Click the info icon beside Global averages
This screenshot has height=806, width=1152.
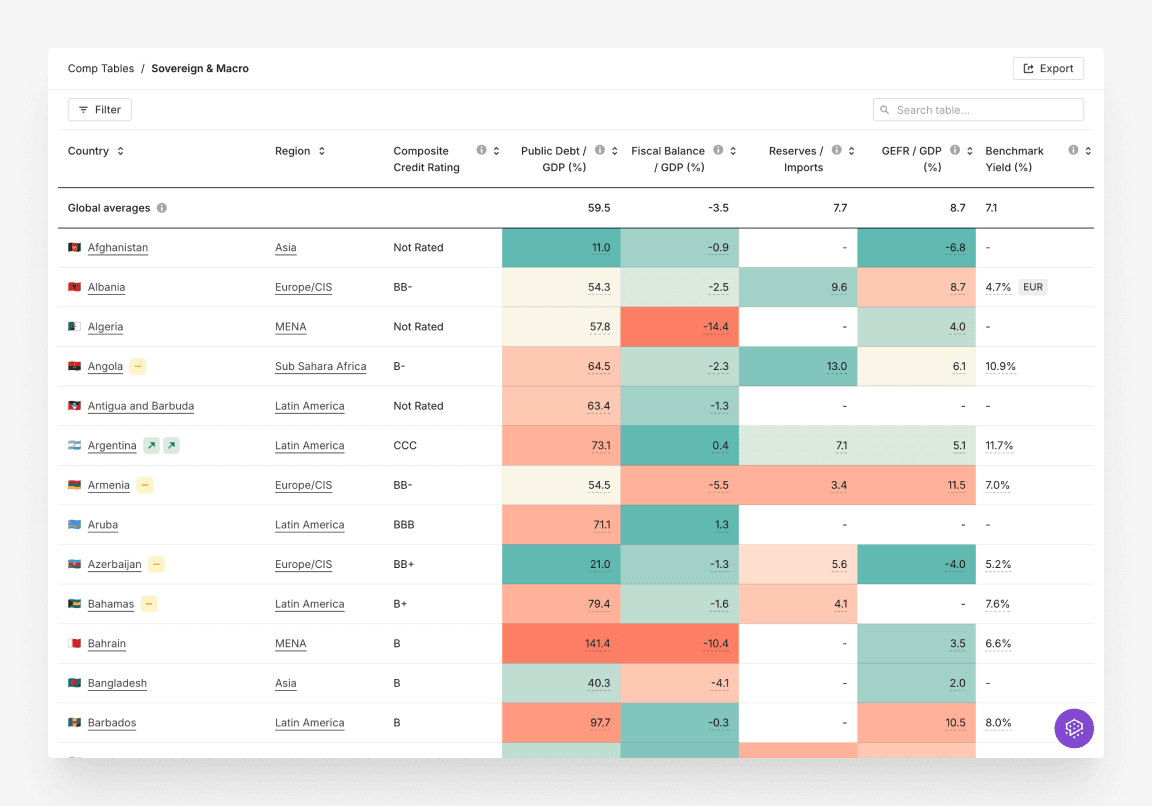click(x=162, y=208)
